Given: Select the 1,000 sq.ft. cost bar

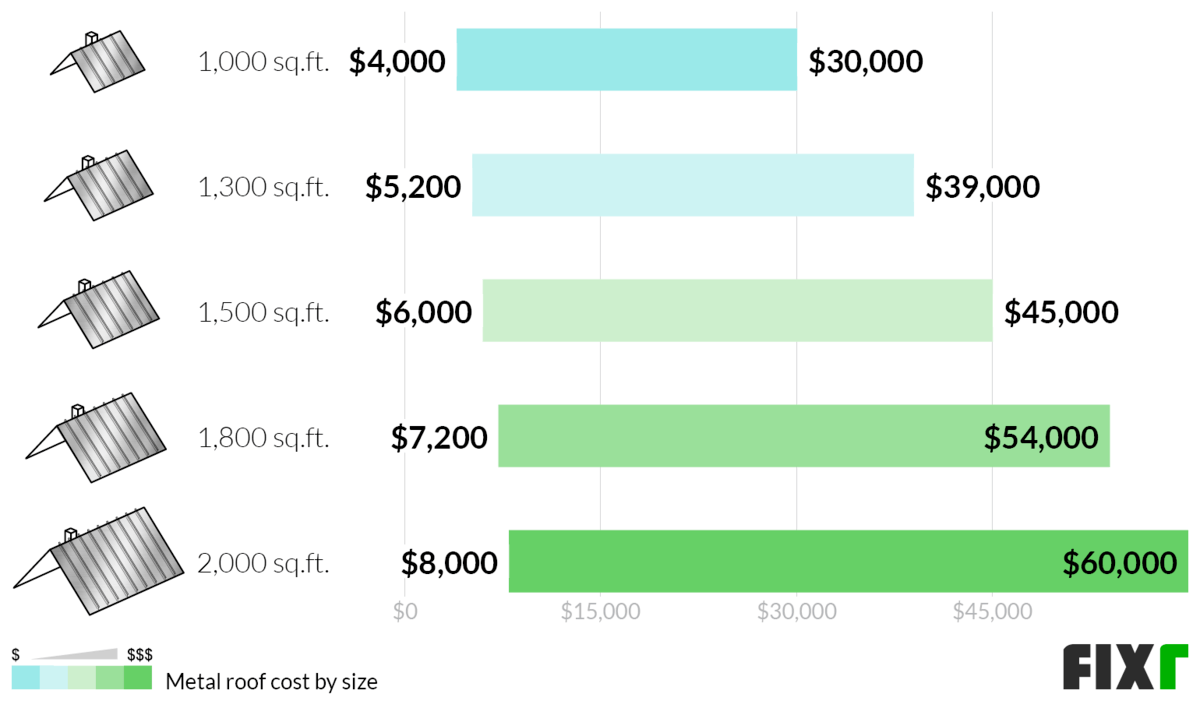Looking at the screenshot, I should [x=626, y=60].
